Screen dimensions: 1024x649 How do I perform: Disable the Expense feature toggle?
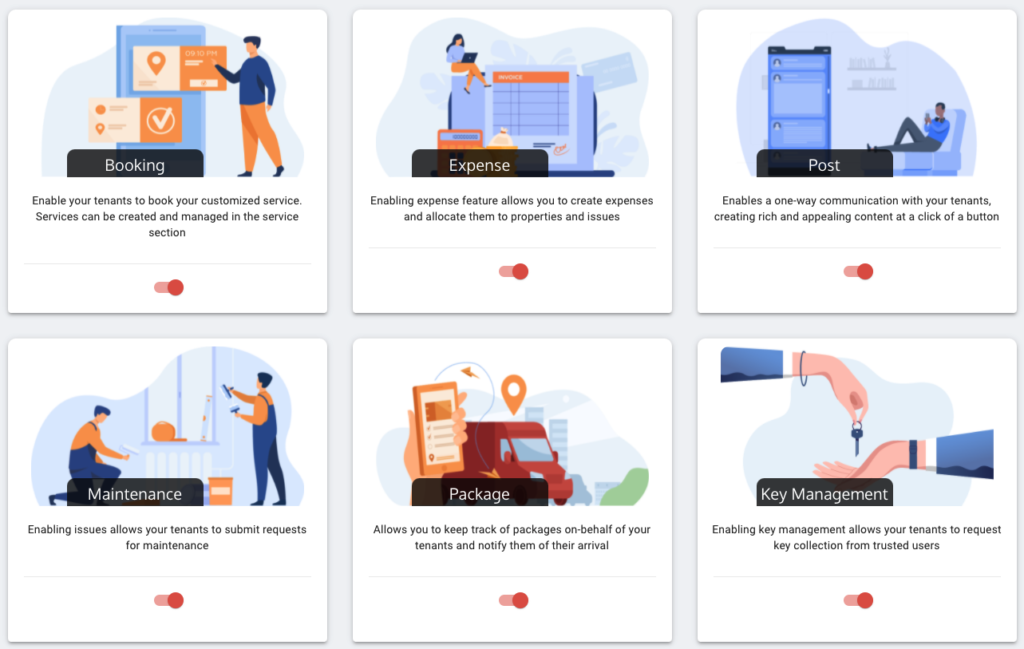click(x=513, y=272)
